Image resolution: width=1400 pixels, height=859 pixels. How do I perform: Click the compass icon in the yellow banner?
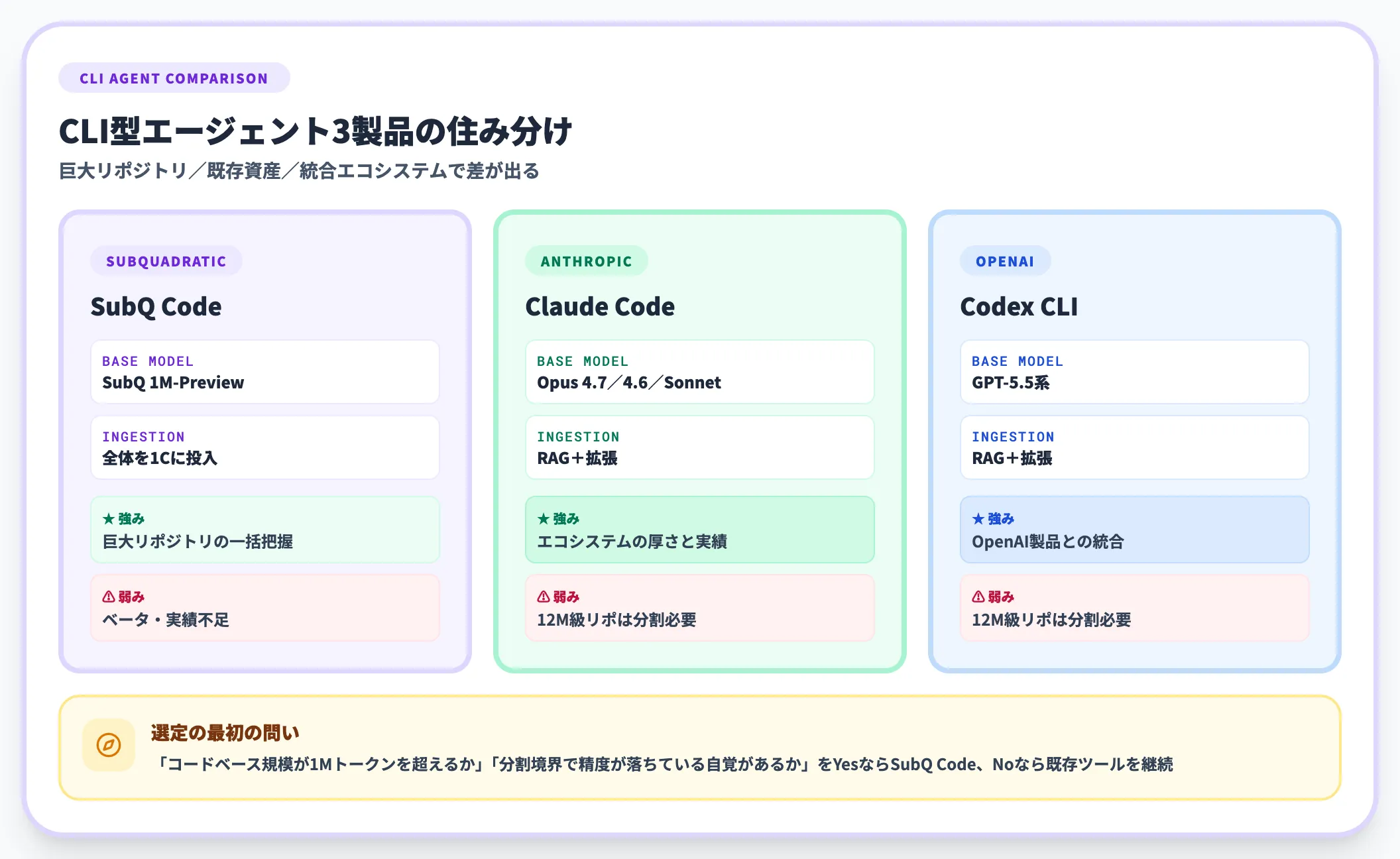tap(109, 745)
